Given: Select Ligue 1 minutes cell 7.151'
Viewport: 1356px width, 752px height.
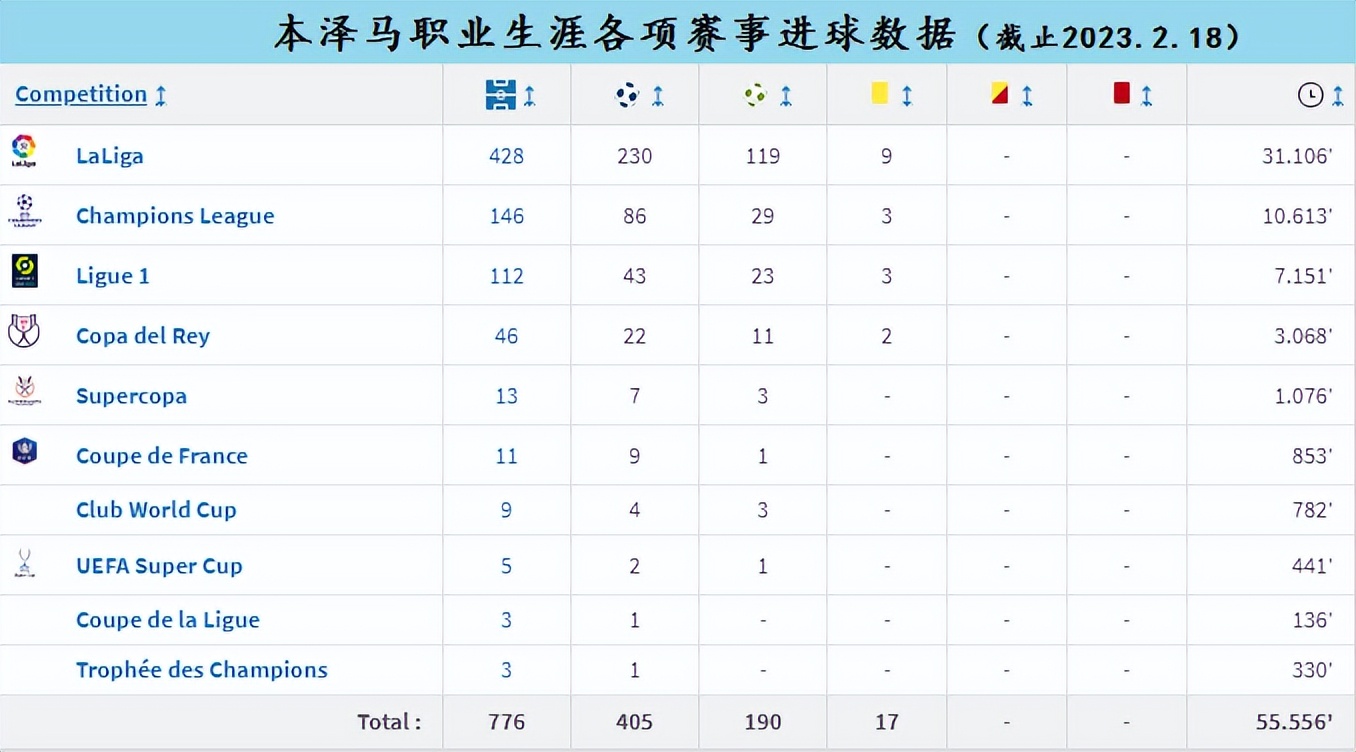Looking at the screenshot, I should (x=1271, y=276).
